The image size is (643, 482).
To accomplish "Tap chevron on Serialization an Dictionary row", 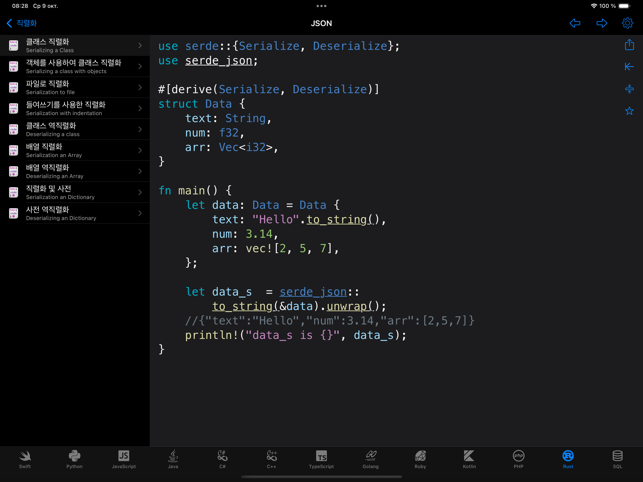I will point(140,192).
